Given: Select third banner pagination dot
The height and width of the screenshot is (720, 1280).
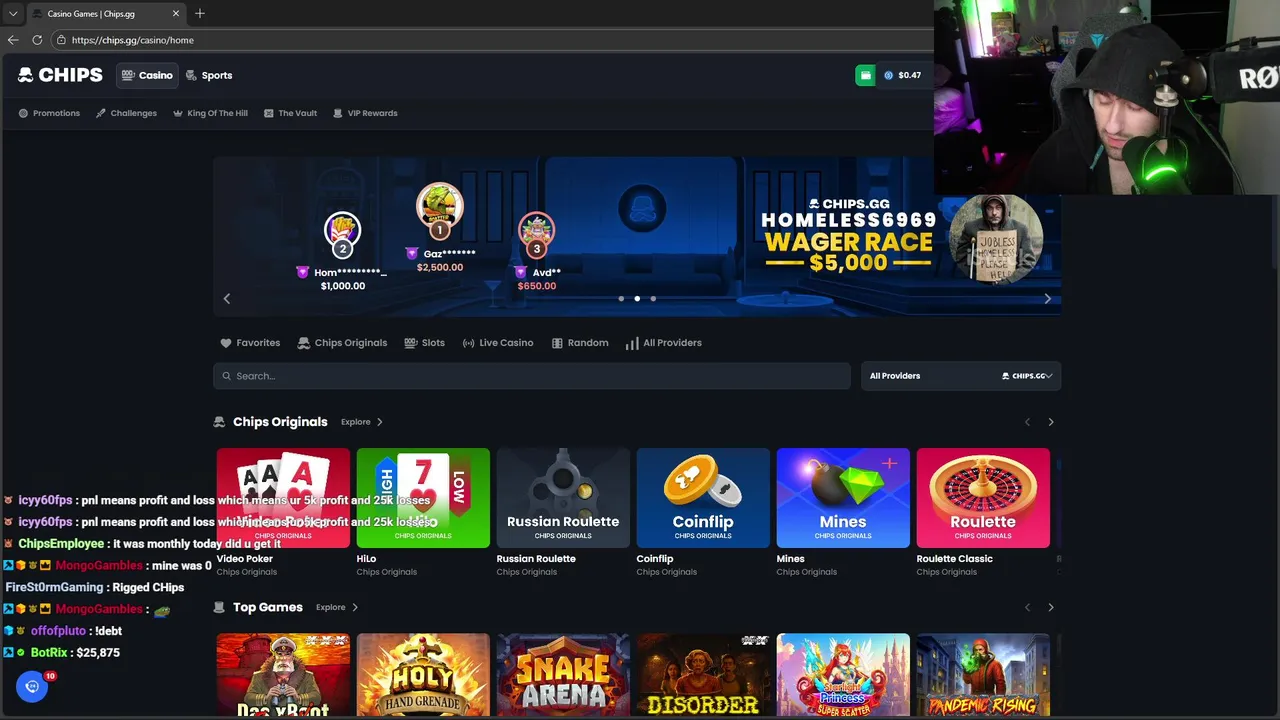Looking at the screenshot, I should pos(653,298).
